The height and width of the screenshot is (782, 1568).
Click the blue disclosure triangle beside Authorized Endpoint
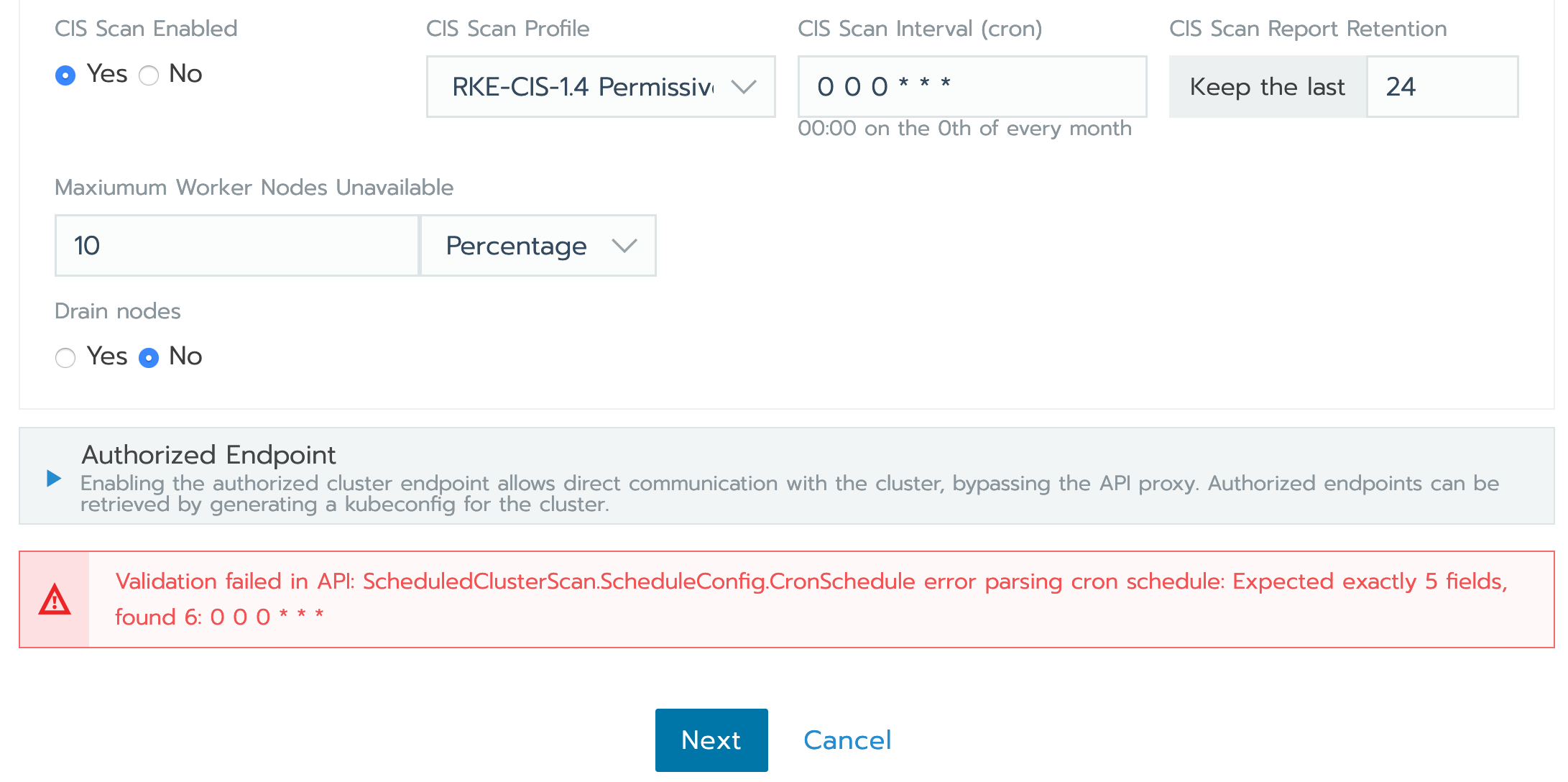pos(52,478)
